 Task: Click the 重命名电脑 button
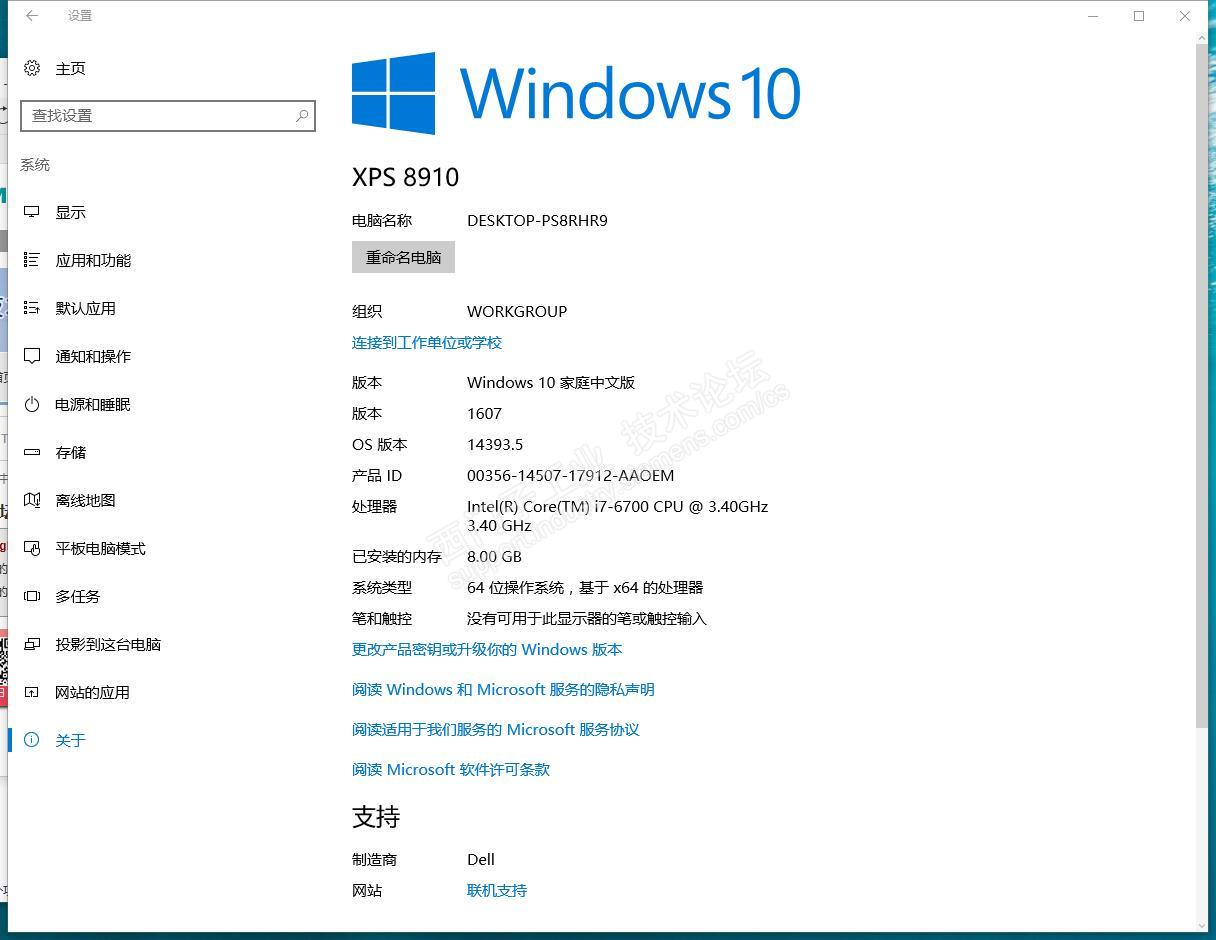403,257
